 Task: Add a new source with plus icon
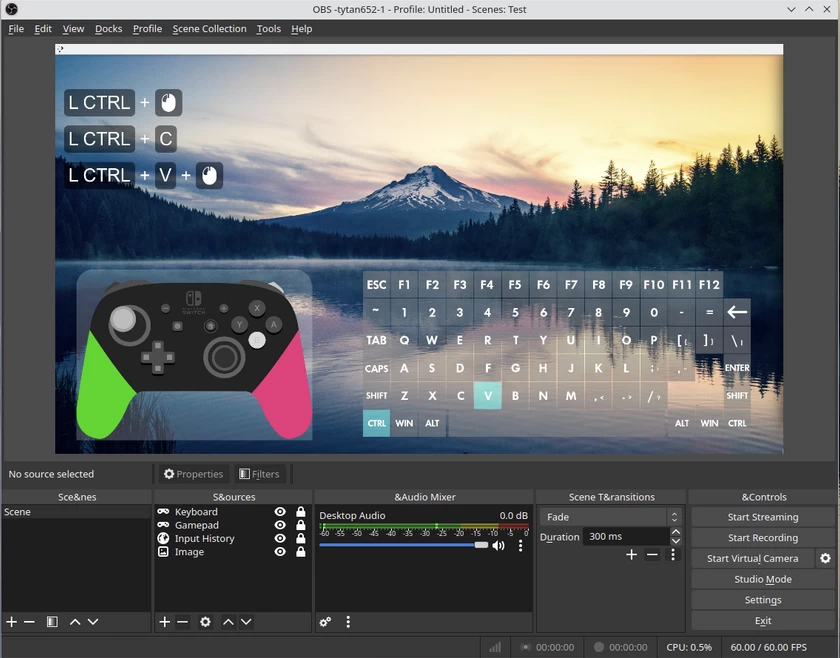pos(165,622)
